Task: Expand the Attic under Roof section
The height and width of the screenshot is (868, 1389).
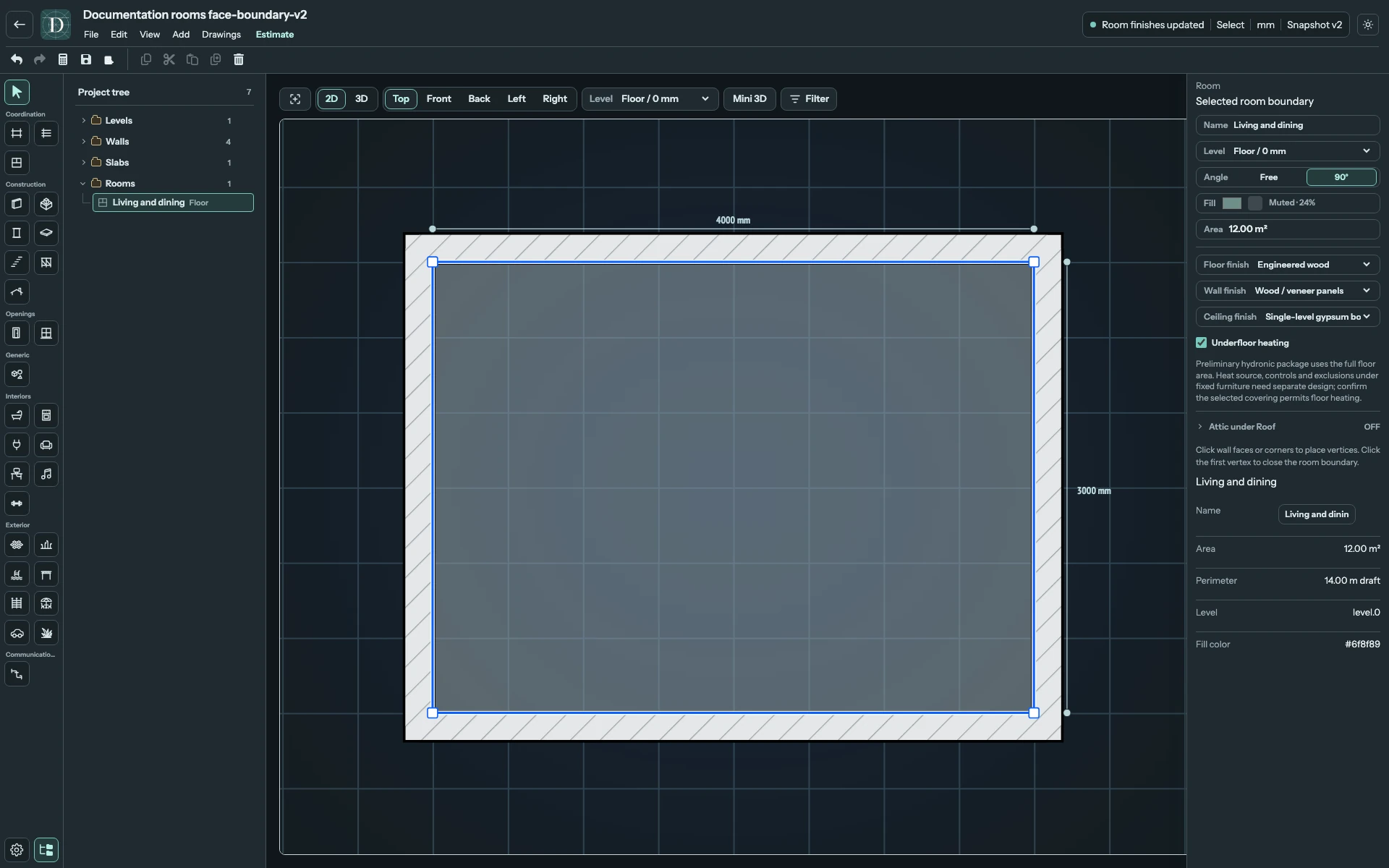Action: pos(1288,427)
